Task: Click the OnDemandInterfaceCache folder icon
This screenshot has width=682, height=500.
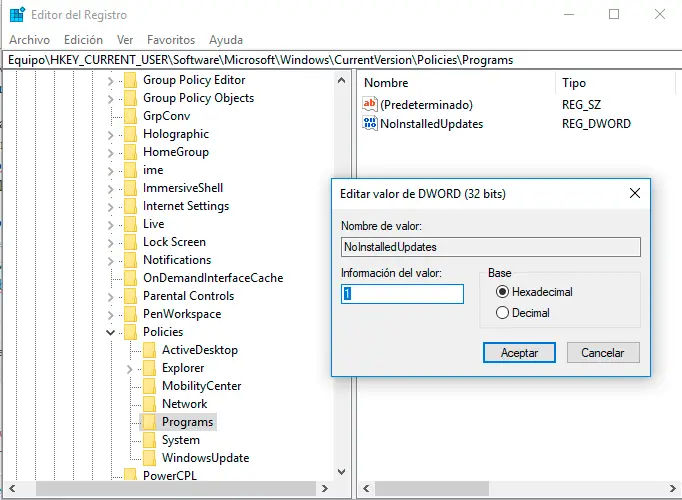Action: [130, 278]
